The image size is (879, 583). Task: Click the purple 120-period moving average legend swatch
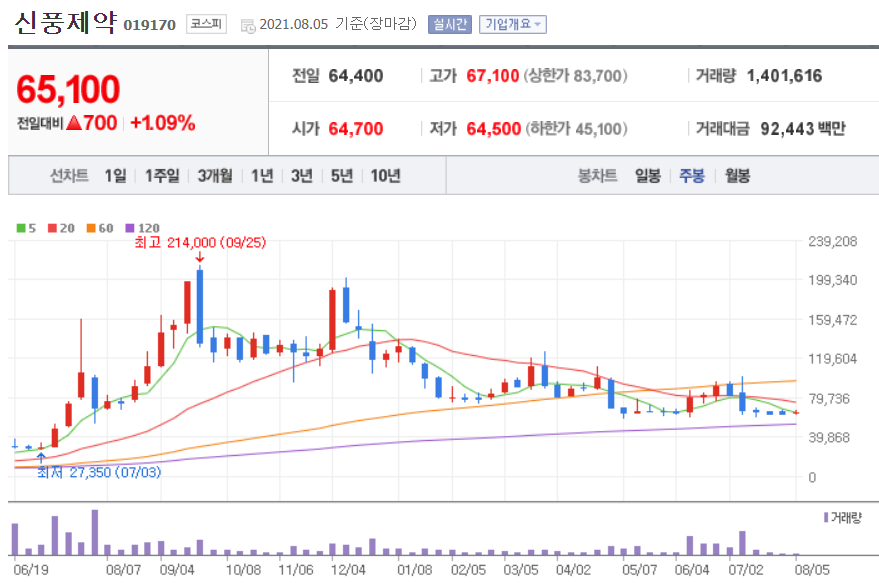[129, 228]
